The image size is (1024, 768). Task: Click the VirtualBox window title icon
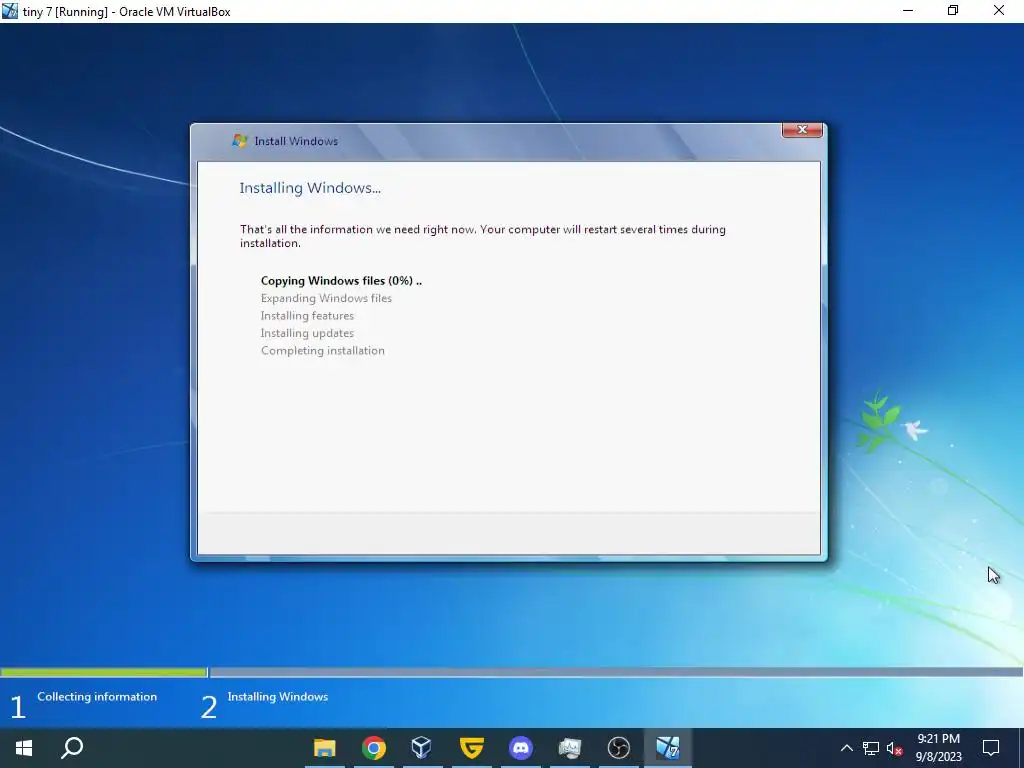click(10, 11)
